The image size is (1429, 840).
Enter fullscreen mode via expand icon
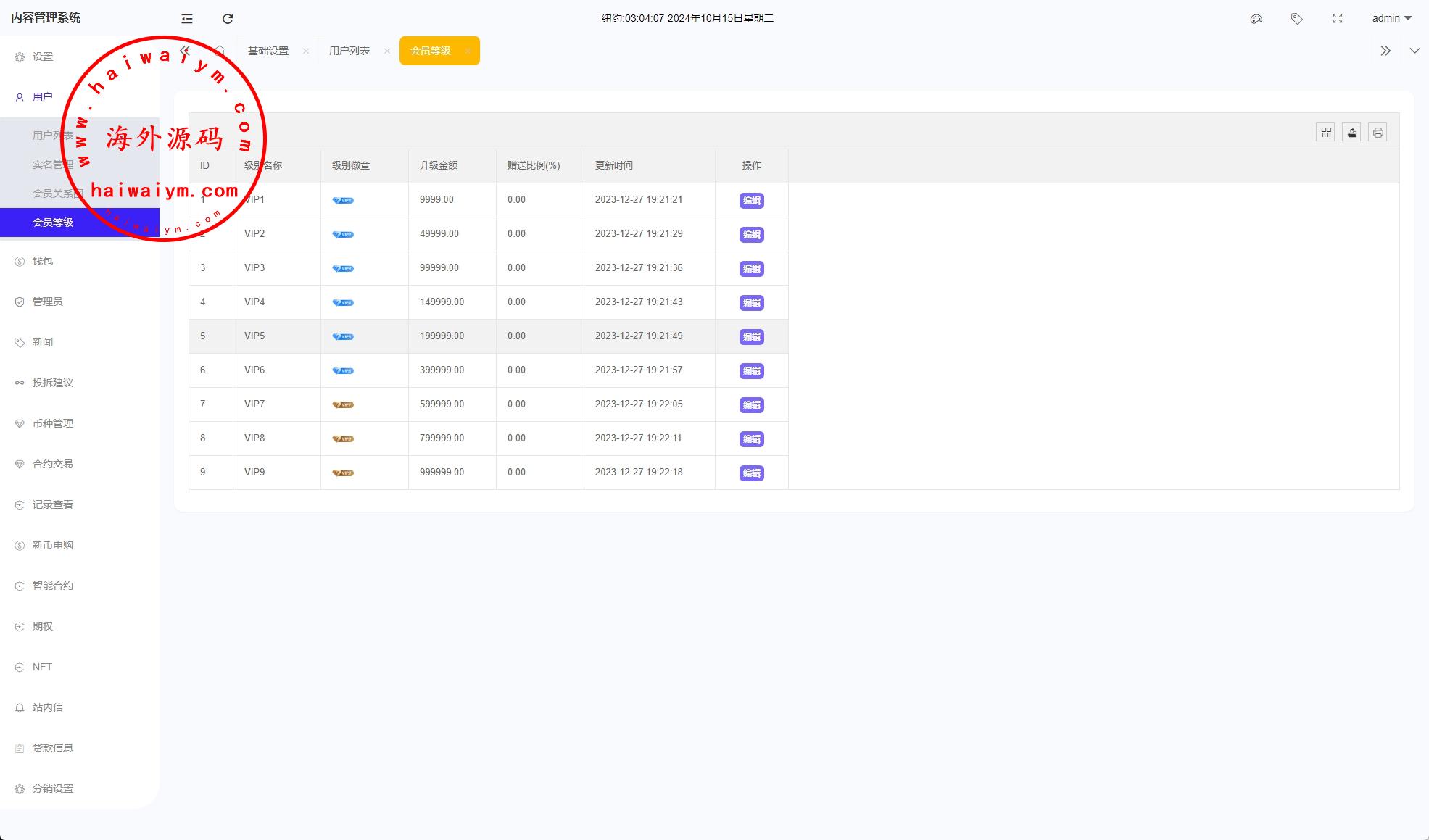[x=1338, y=19]
